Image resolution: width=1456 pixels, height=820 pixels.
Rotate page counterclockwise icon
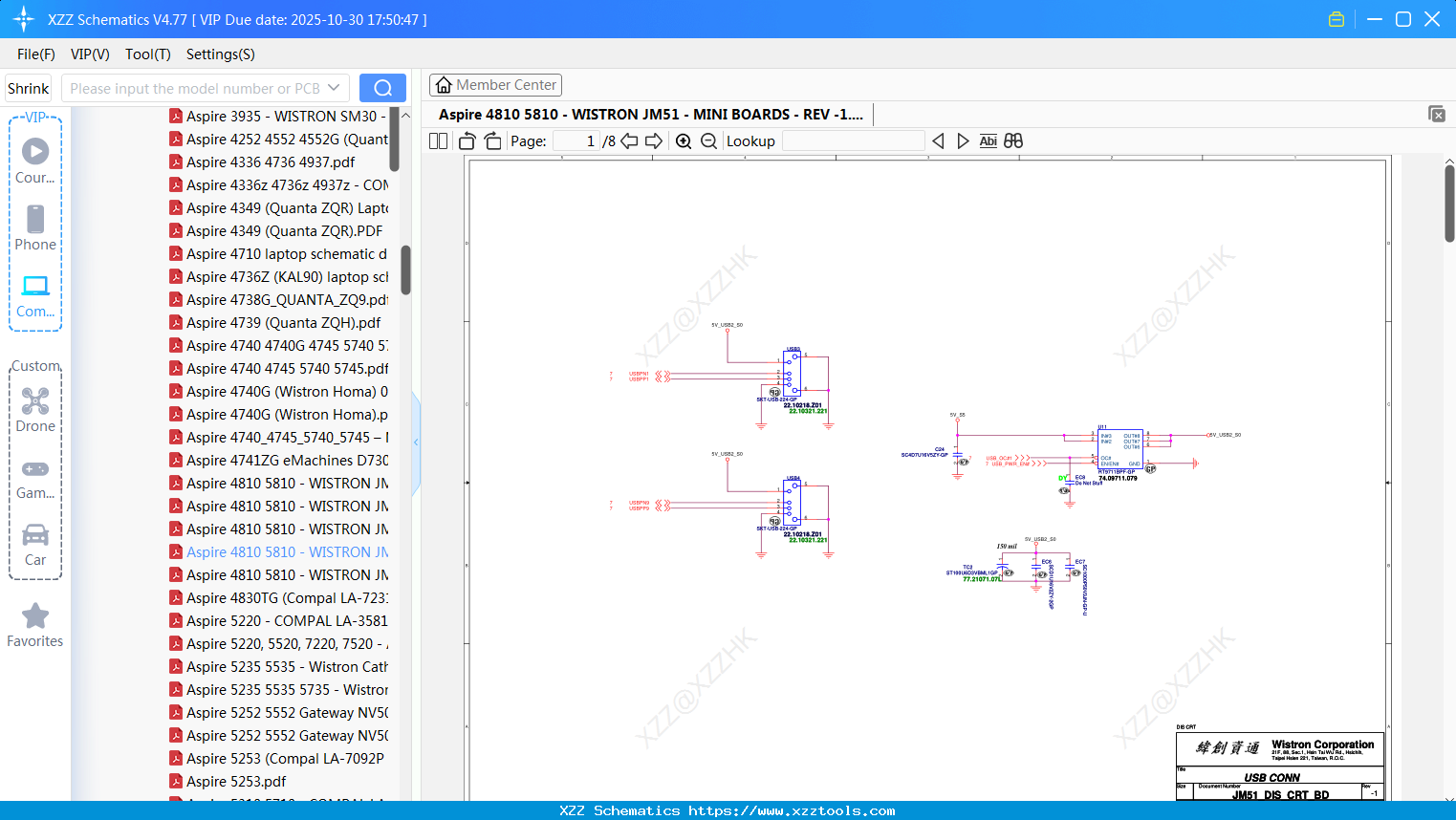tap(467, 141)
